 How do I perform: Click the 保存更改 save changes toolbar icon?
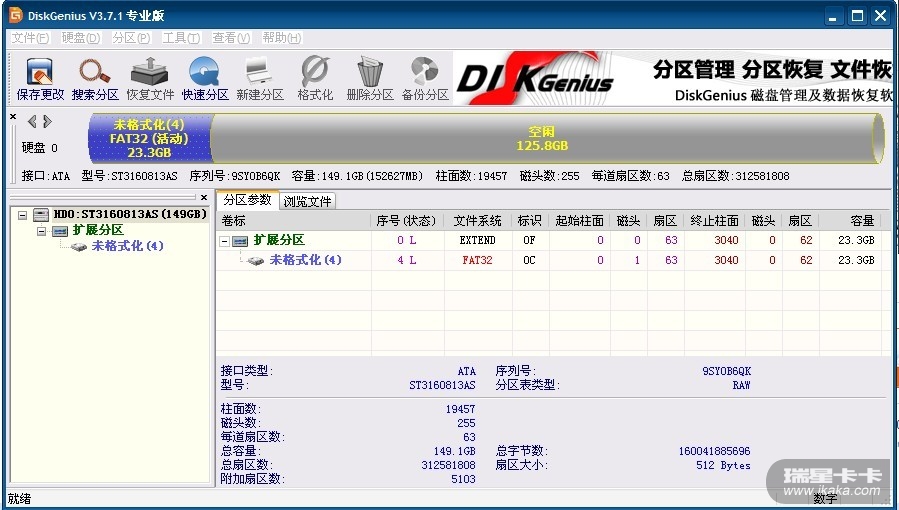(x=40, y=79)
